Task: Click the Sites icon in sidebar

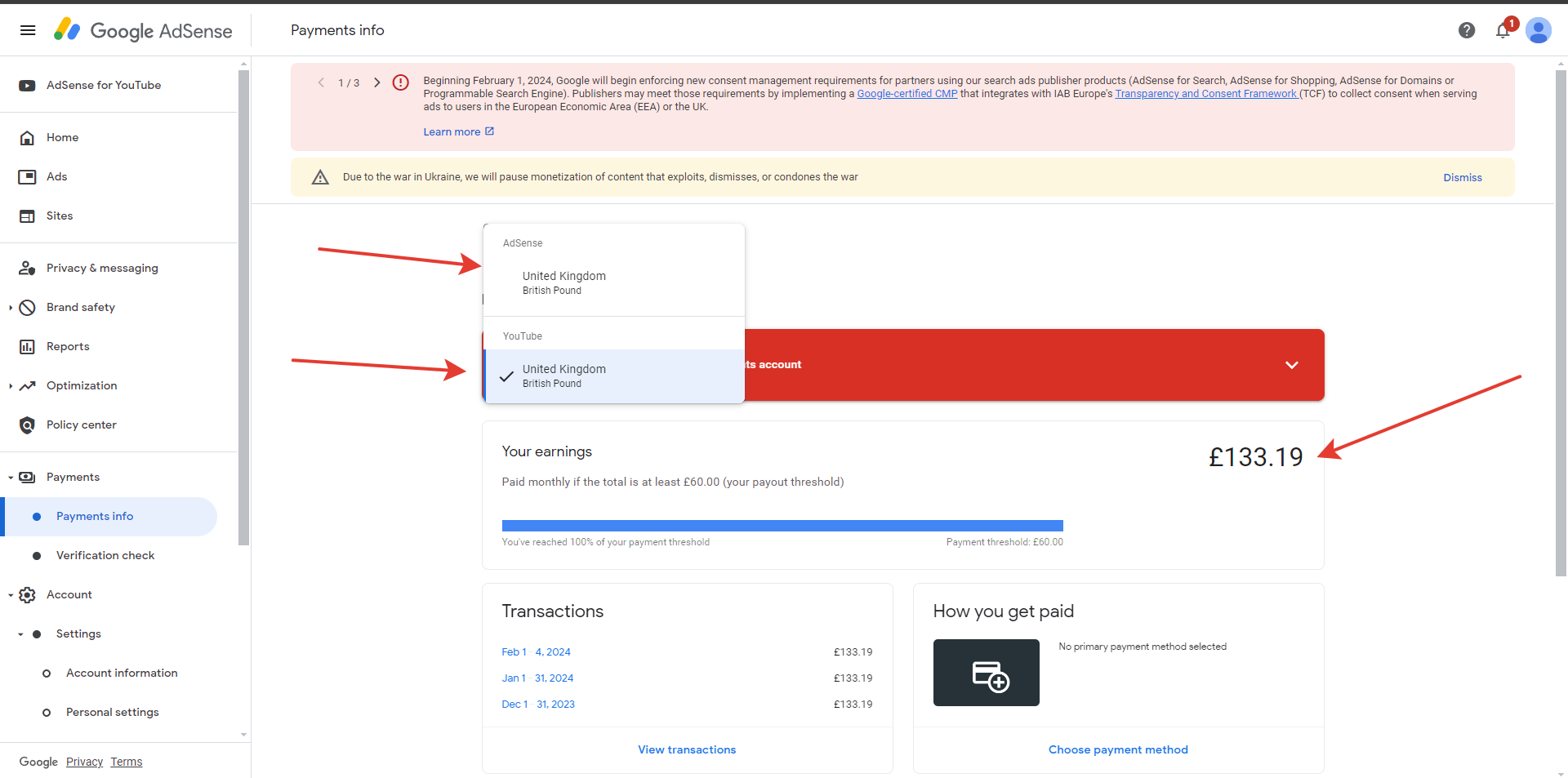Action: point(27,216)
